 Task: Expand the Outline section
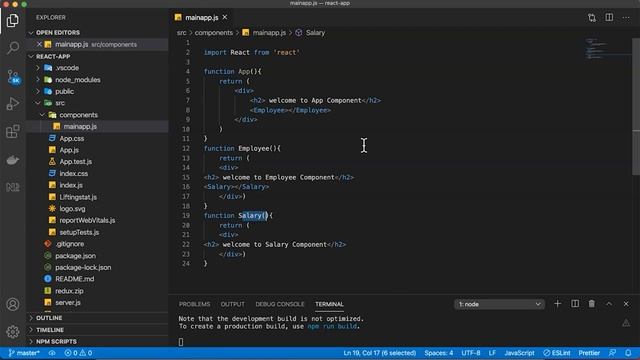click(x=97, y=318)
